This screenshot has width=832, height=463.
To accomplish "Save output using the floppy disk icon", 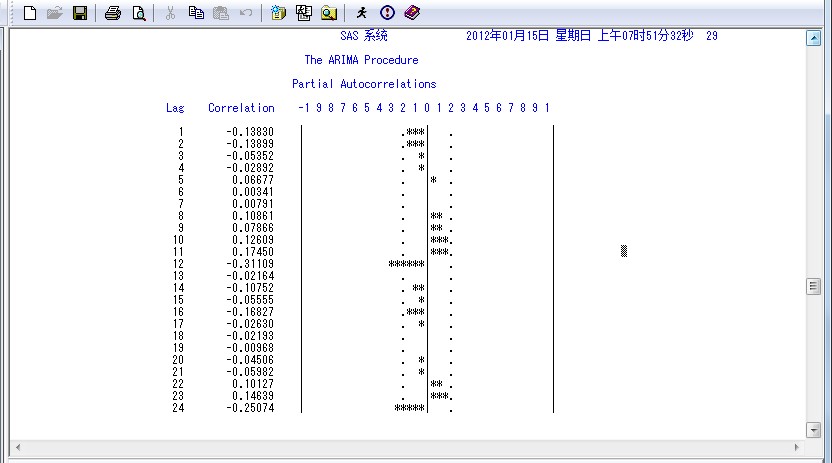I will [79, 13].
